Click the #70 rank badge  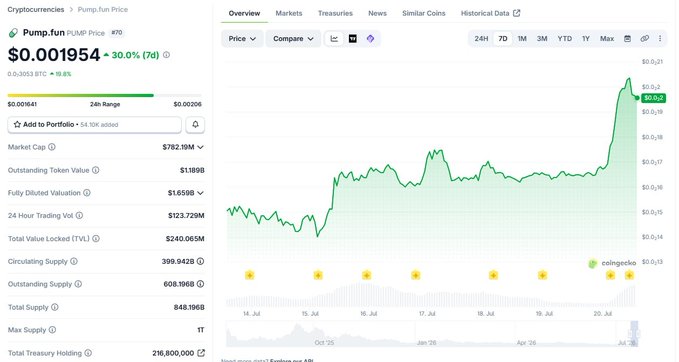tap(117, 32)
